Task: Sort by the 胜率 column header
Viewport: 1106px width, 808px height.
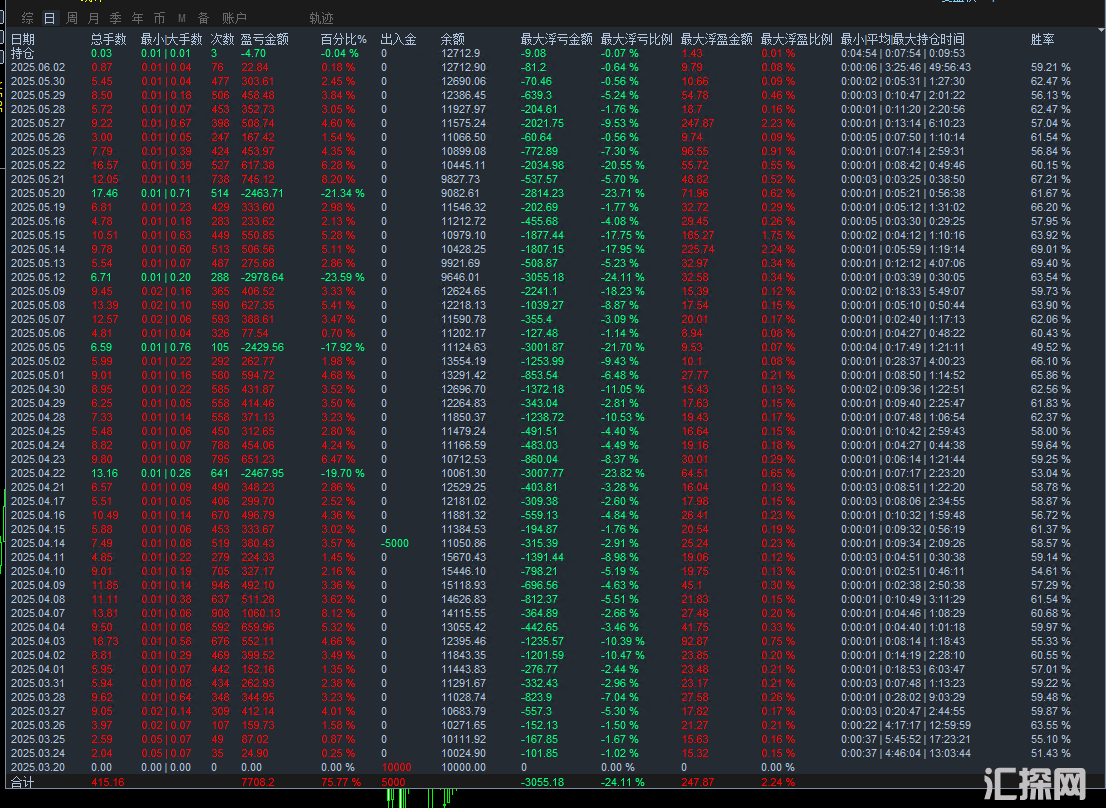Action: [1042, 39]
